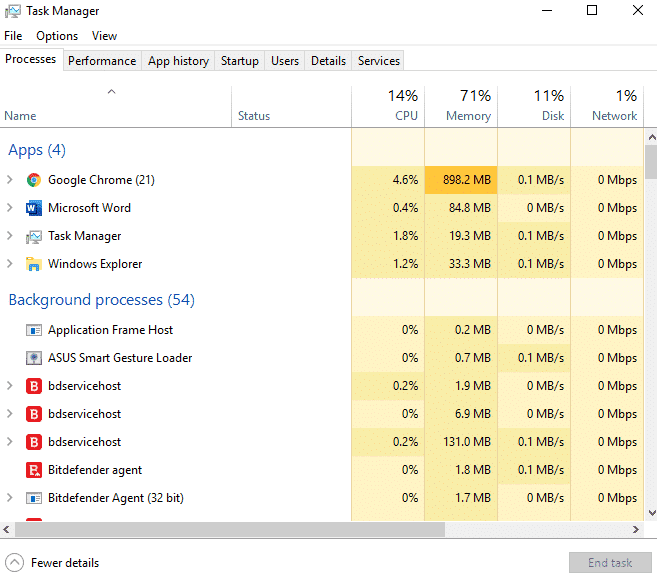Open the Options menu

click(x=57, y=36)
